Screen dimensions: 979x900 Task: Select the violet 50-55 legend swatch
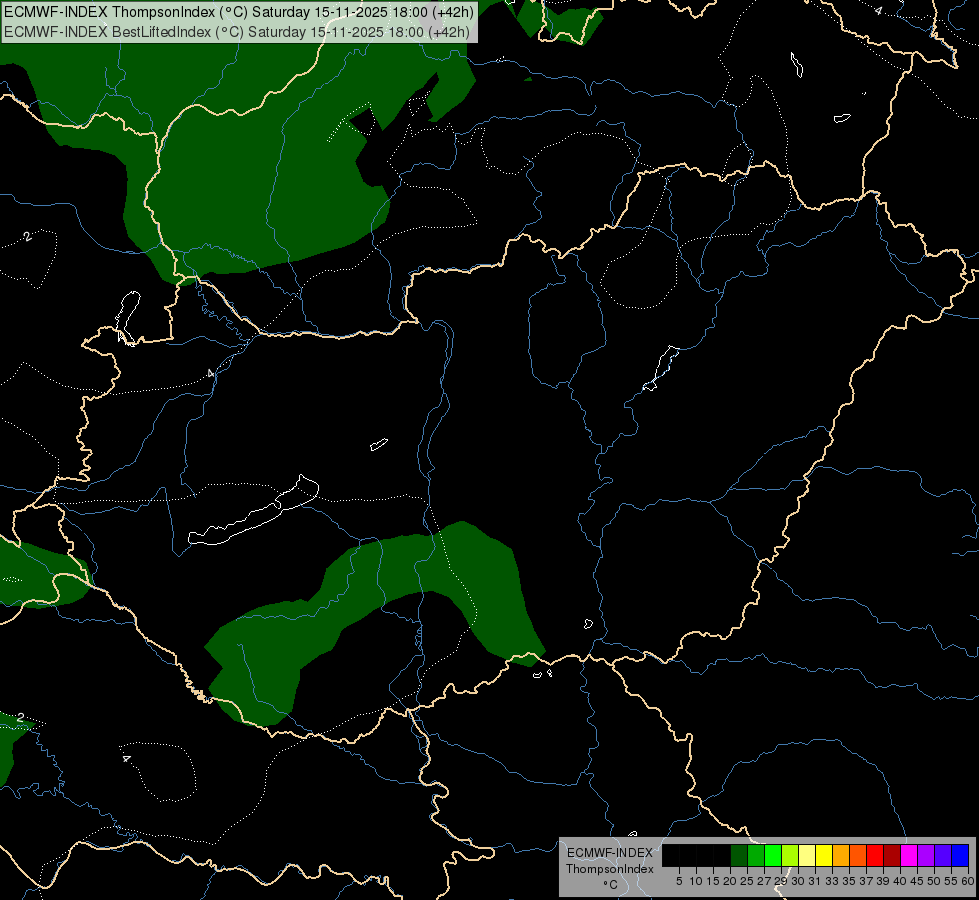(943, 855)
